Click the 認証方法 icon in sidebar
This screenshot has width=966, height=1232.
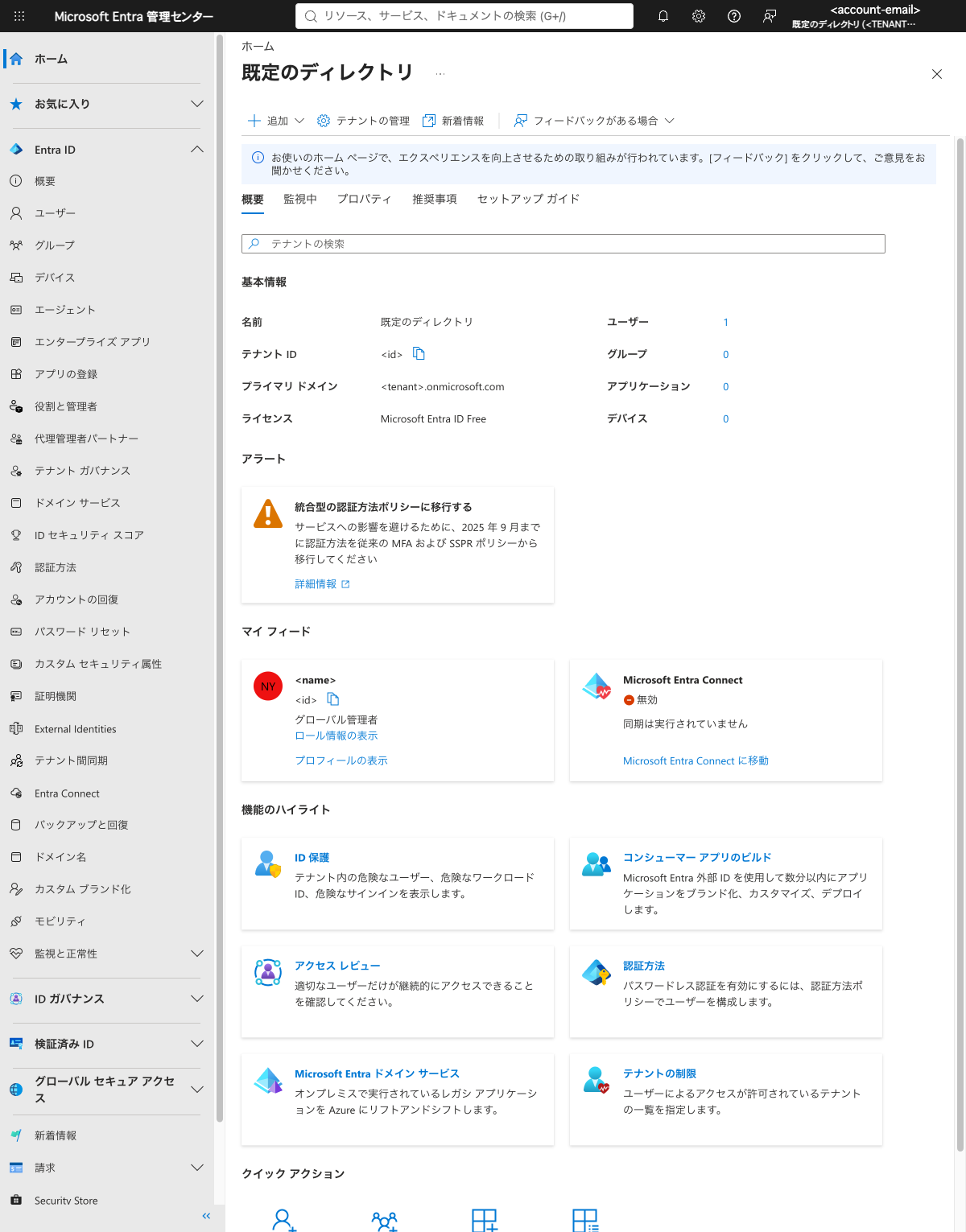point(16,567)
